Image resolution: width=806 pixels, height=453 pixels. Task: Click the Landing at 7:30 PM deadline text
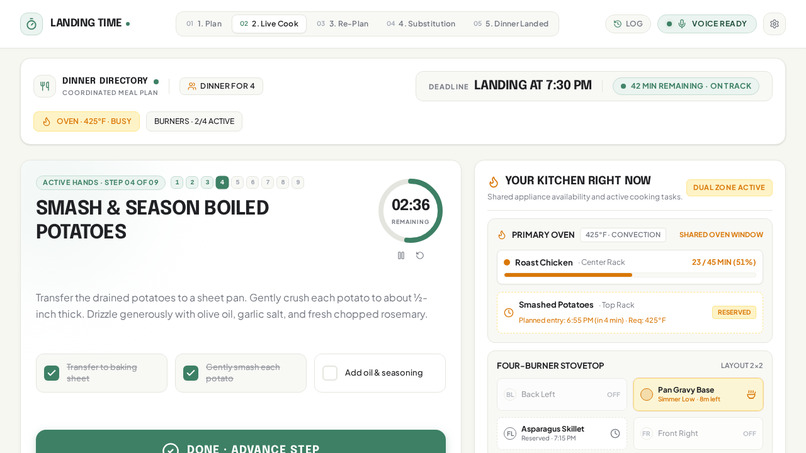[533, 85]
